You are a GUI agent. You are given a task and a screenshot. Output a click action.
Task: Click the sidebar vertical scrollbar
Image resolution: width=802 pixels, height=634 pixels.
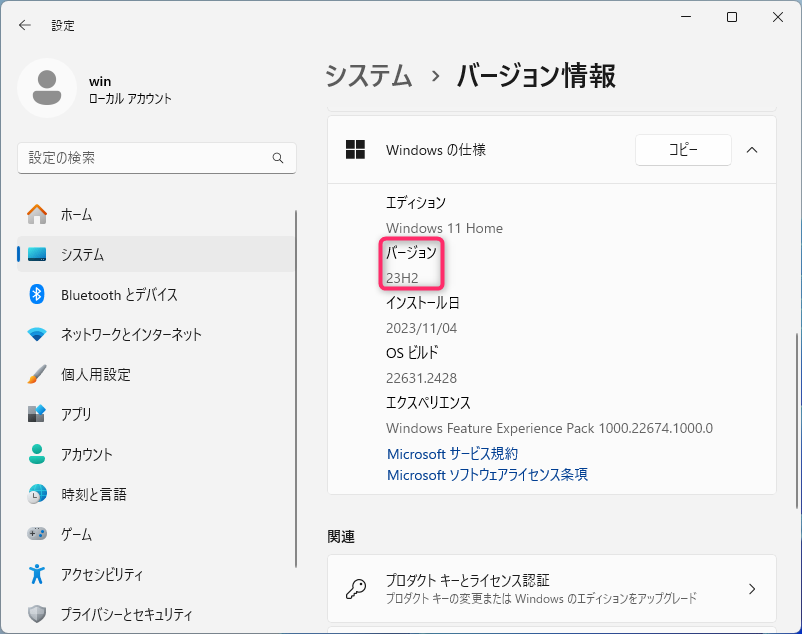click(296, 389)
